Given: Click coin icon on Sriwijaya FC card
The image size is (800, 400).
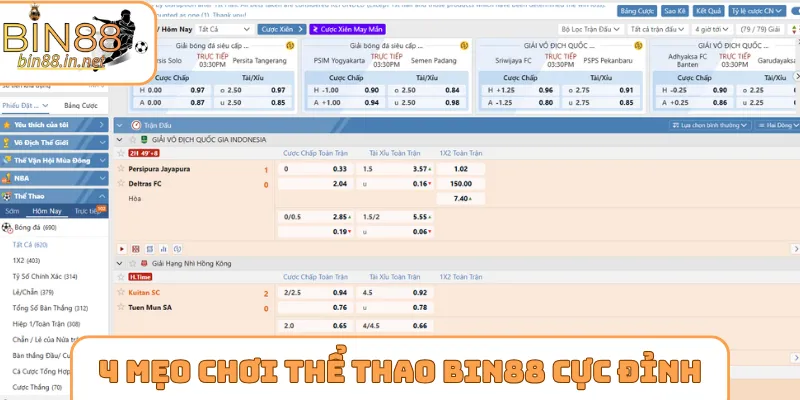Looking at the screenshot, I should (x=638, y=45).
